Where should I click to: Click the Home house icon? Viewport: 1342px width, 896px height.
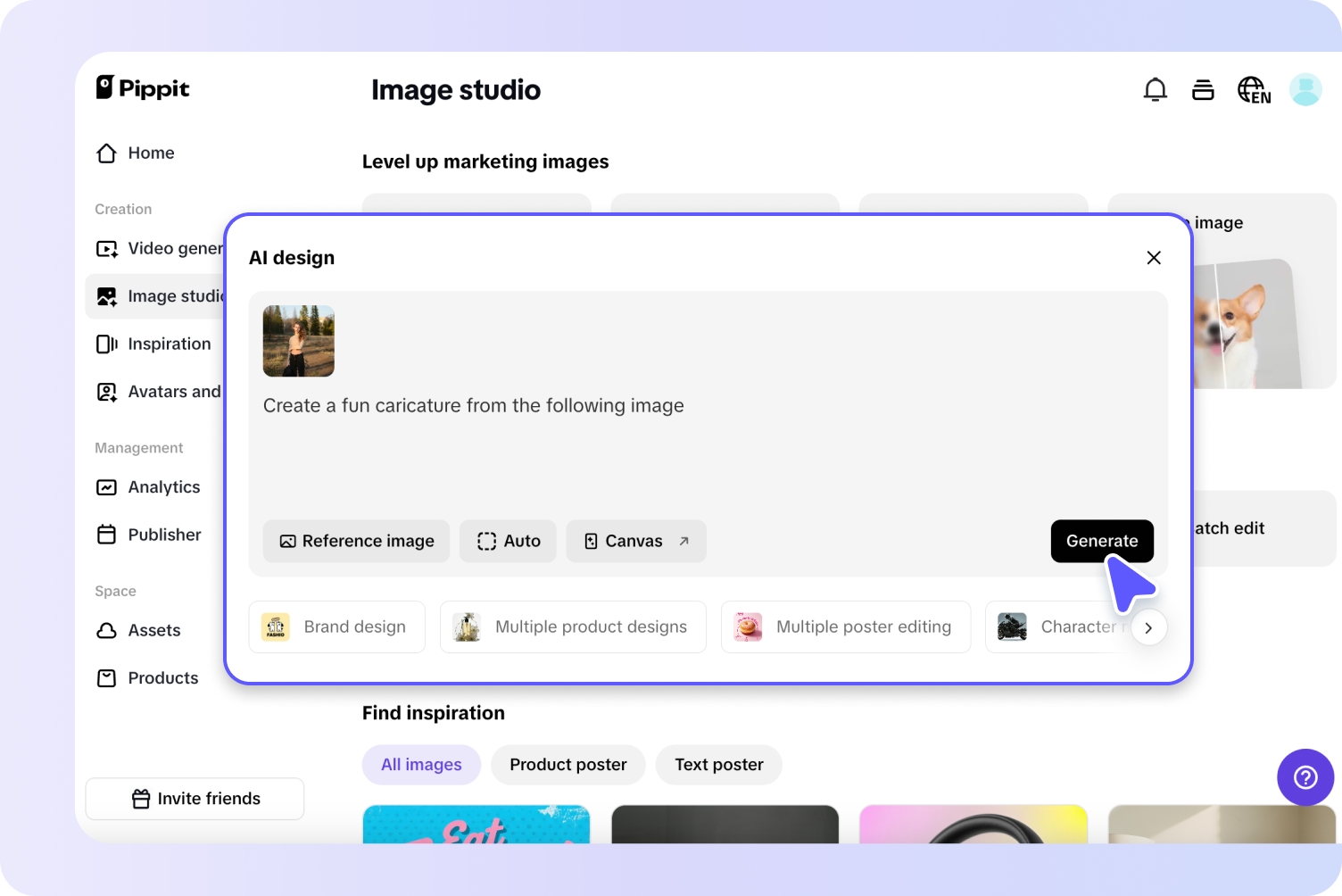(x=106, y=153)
